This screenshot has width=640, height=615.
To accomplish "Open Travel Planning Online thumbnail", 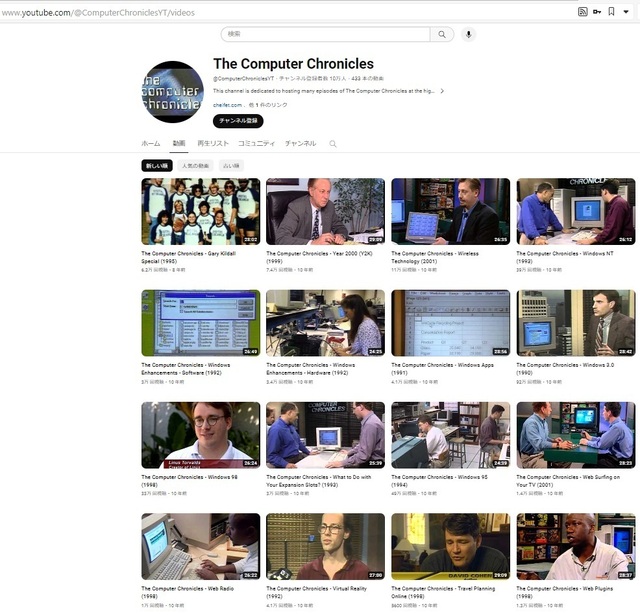I will pos(451,546).
